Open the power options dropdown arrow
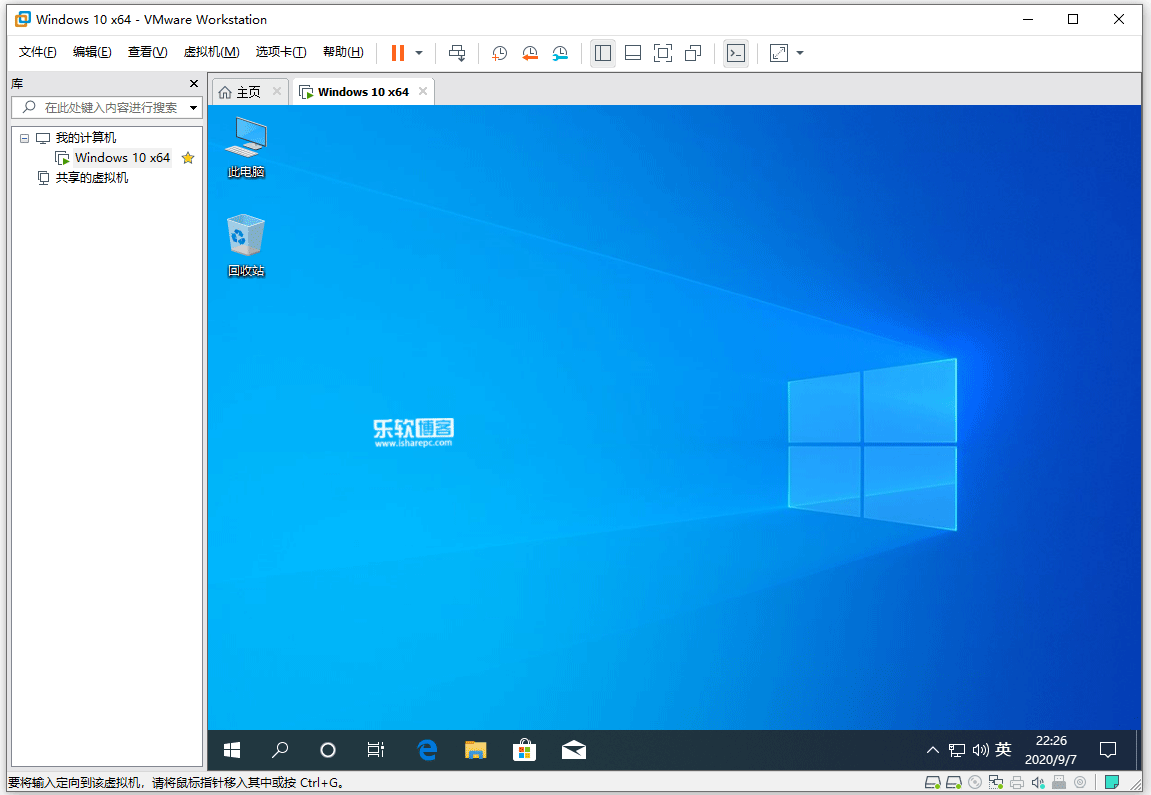Screen dimensions: 1151x795 click(x=419, y=53)
